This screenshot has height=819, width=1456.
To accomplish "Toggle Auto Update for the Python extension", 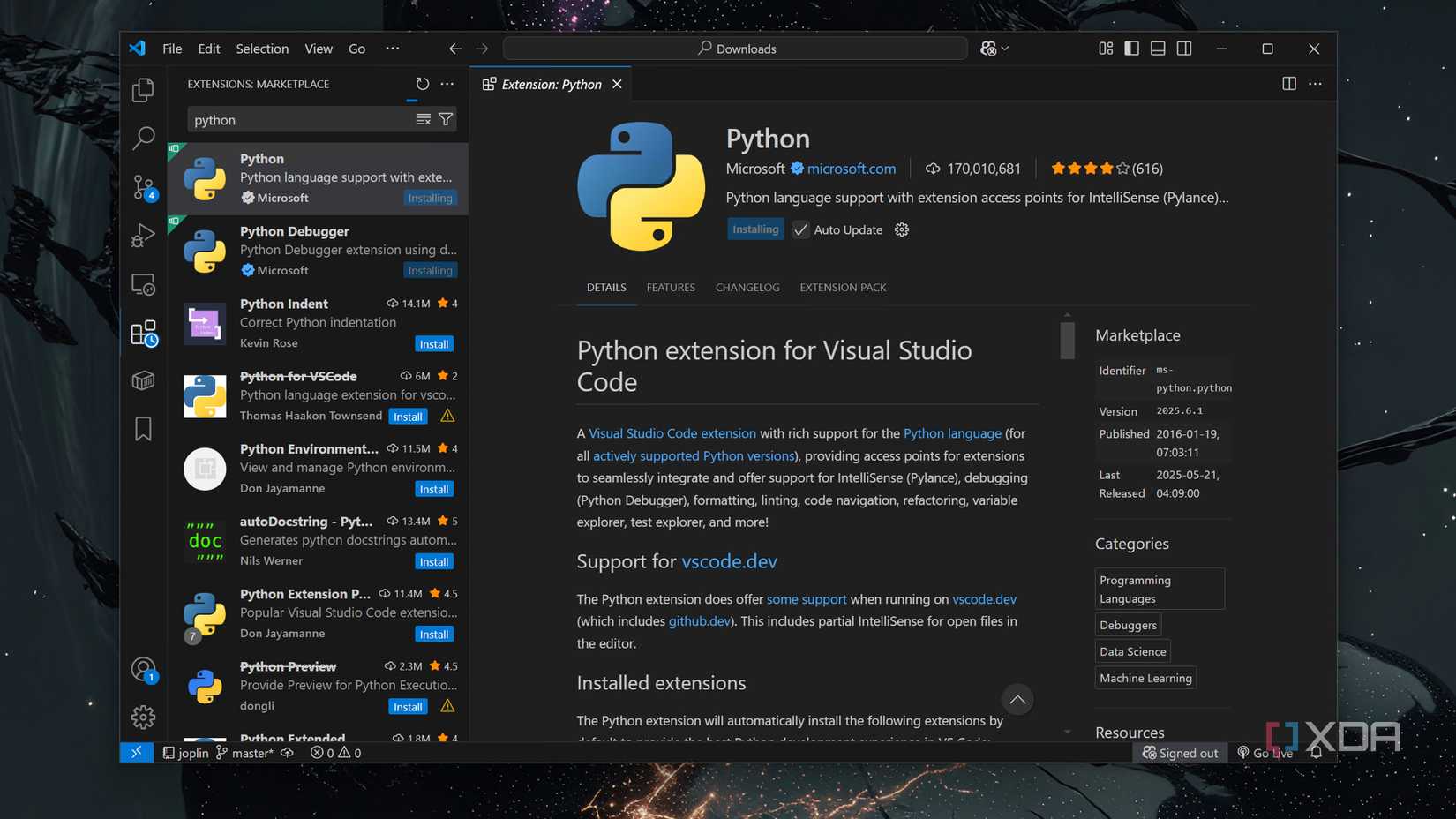I will [800, 229].
